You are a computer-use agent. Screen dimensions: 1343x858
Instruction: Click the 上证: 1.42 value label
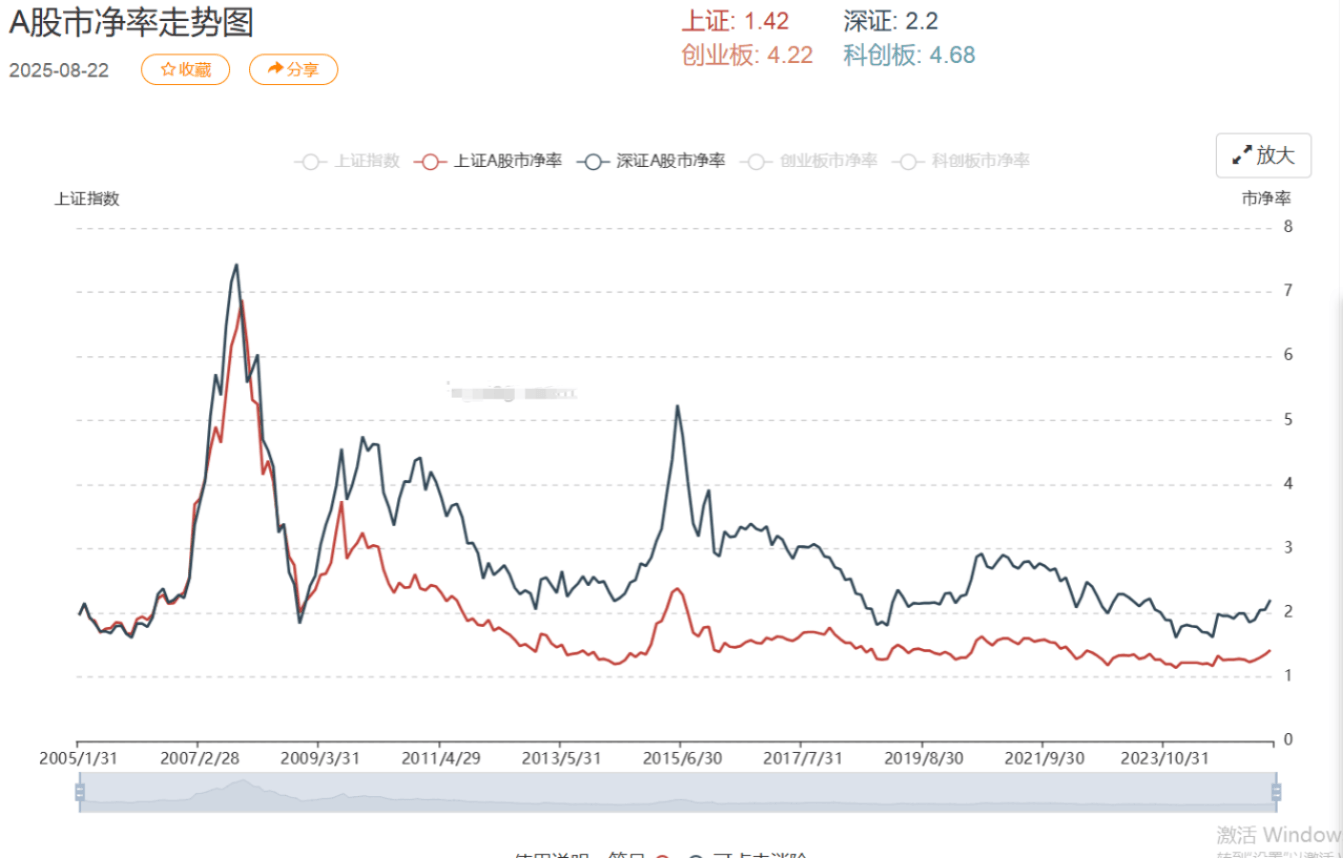[x=734, y=22]
